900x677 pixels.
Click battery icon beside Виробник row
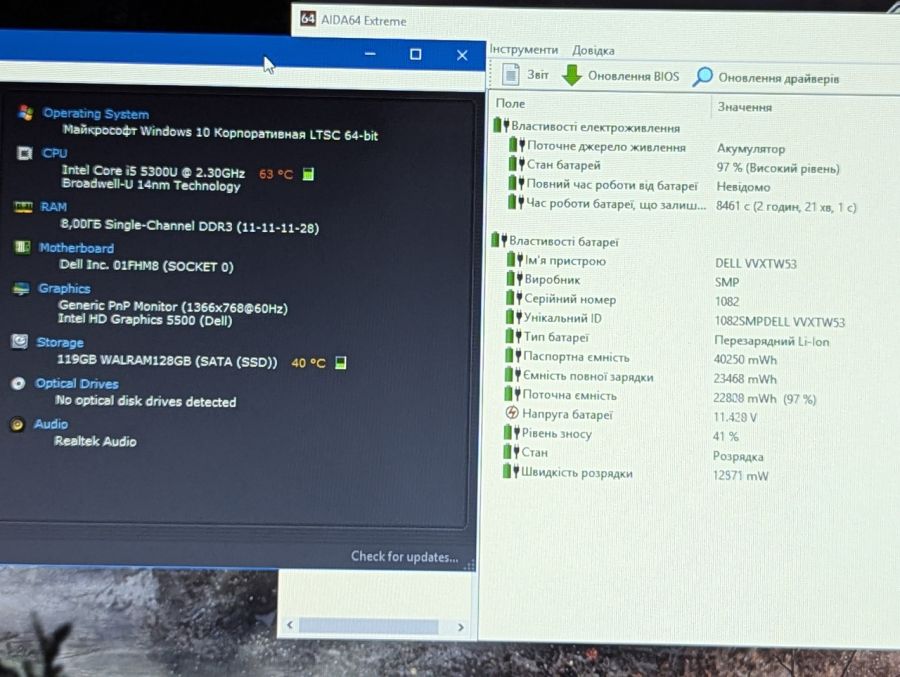point(514,278)
